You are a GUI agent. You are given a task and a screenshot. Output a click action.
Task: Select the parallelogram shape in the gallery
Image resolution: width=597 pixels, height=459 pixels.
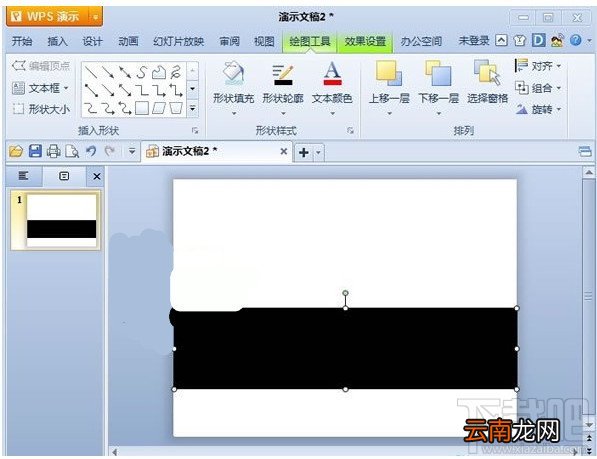[x=158, y=108]
